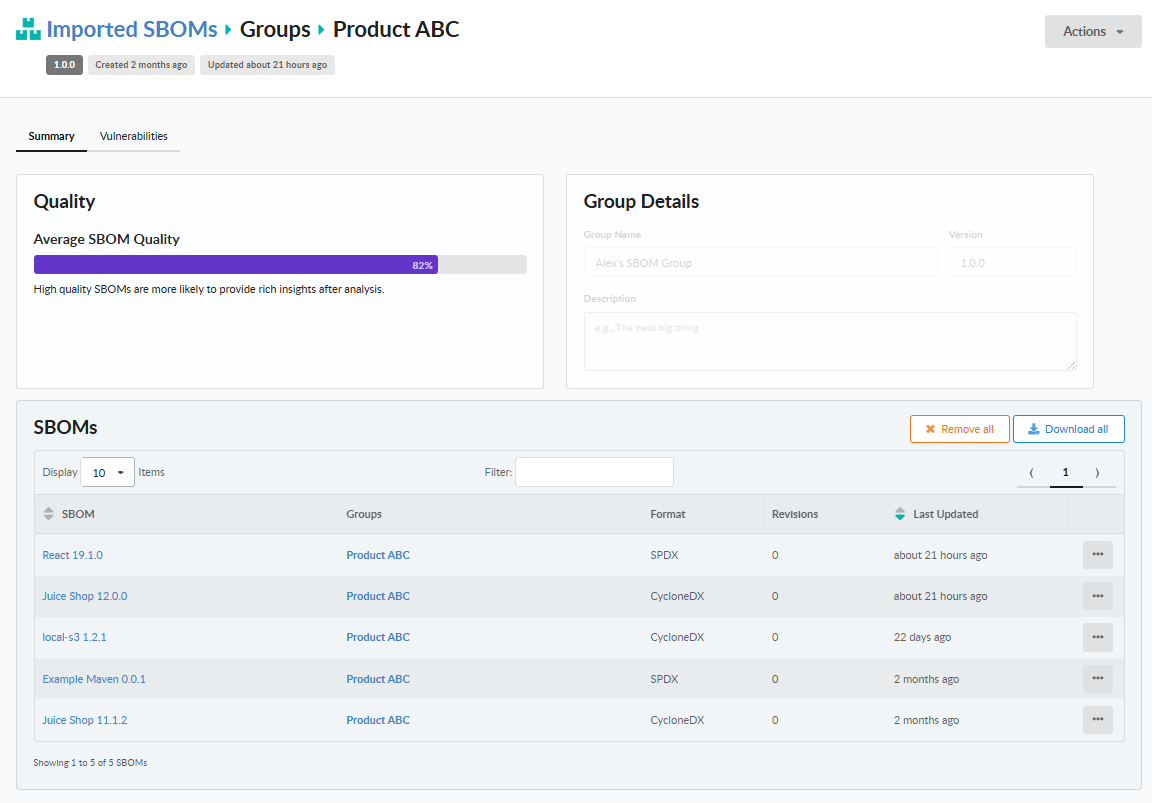The image size is (1152, 803).
Task: Open the Actions dropdown
Action: [x=1092, y=31]
